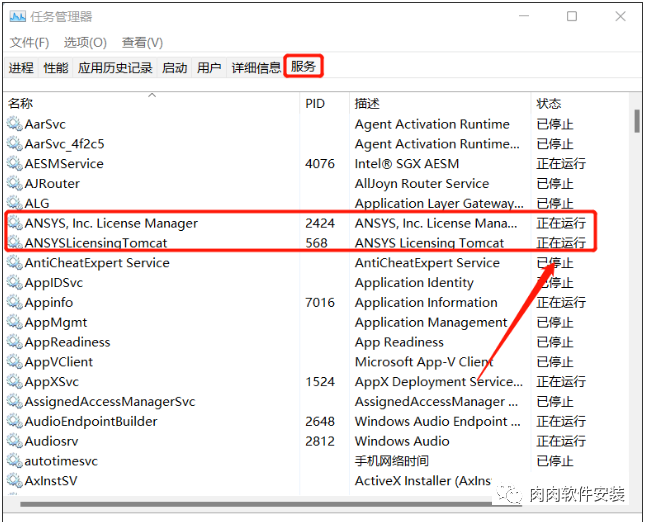Click 正在运行 status of Audiosrv row
Viewport: 645px width, 522px height.
(x=561, y=441)
